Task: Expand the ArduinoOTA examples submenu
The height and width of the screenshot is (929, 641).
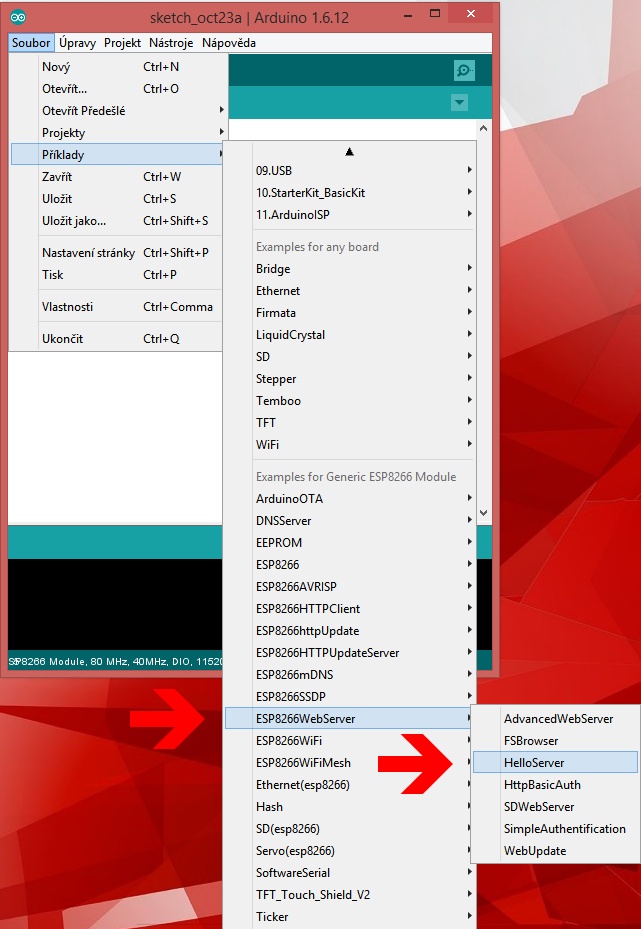Action: (x=289, y=499)
